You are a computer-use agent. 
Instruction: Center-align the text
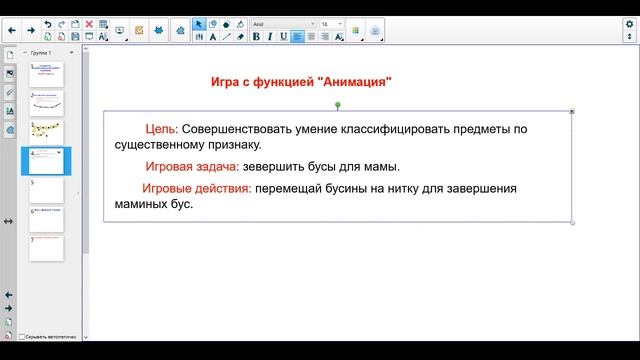(x=311, y=37)
